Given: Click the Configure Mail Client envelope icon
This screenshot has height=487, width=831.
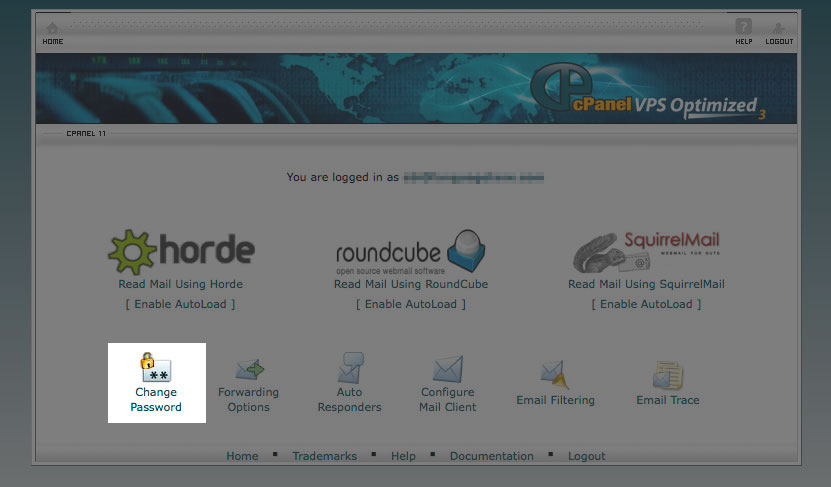Looking at the screenshot, I should [448, 369].
